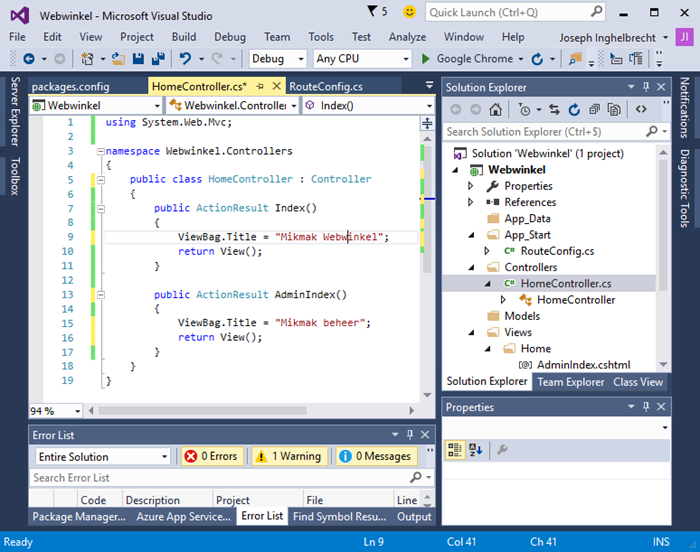Pin the HomeController.cs tab

pyautogui.click(x=260, y=86)
